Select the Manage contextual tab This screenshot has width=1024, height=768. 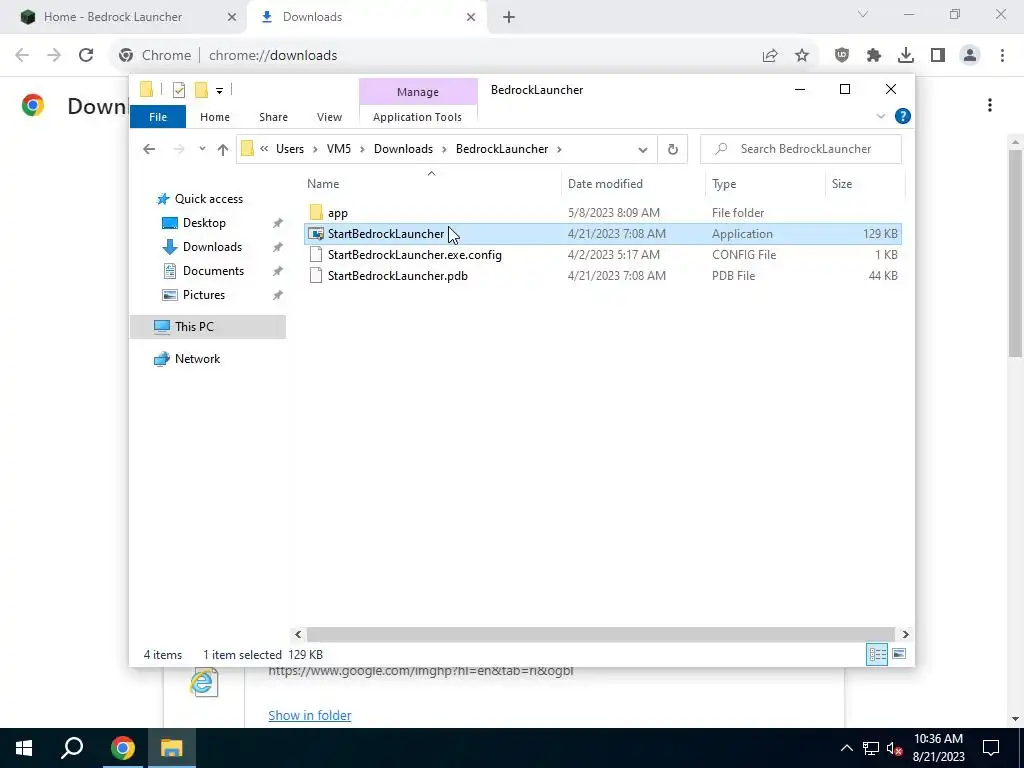418,92
